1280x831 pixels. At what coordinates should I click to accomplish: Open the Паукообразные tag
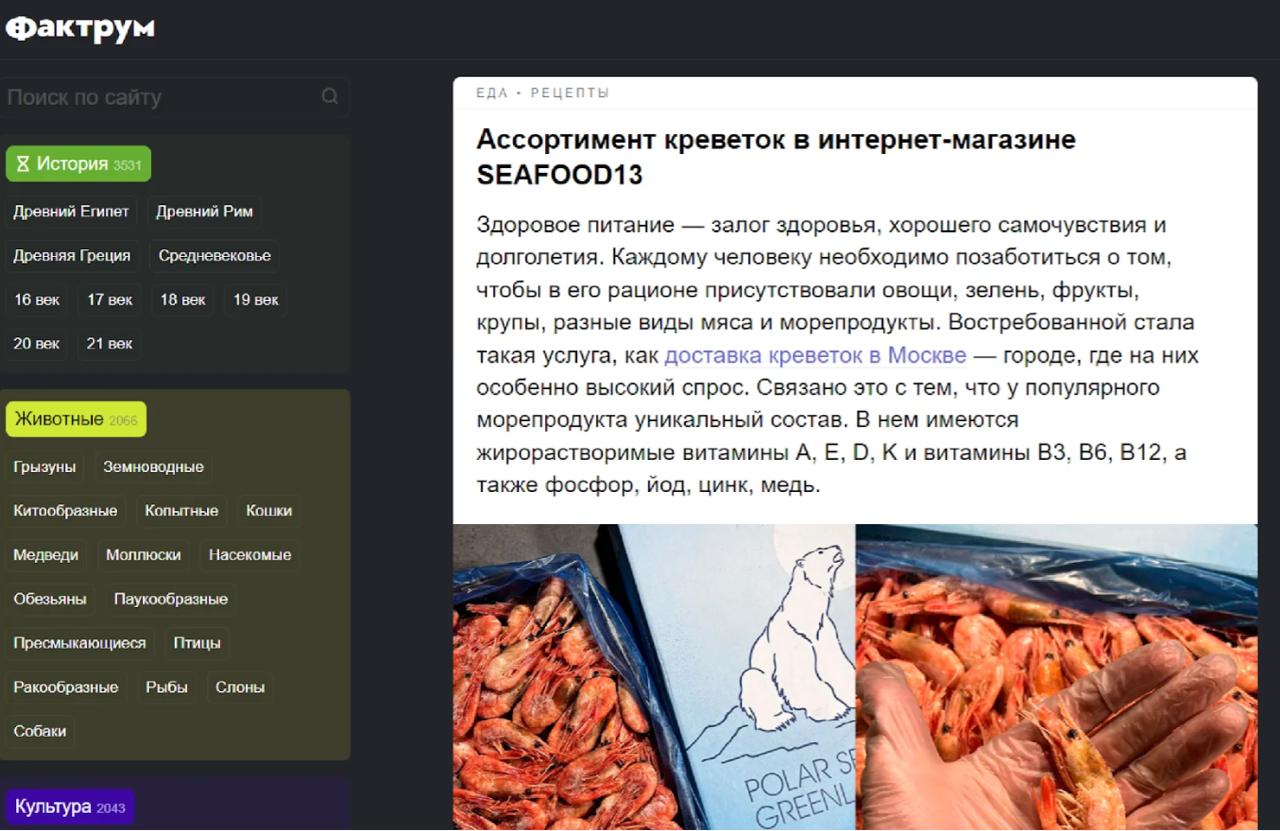(171, 599)
